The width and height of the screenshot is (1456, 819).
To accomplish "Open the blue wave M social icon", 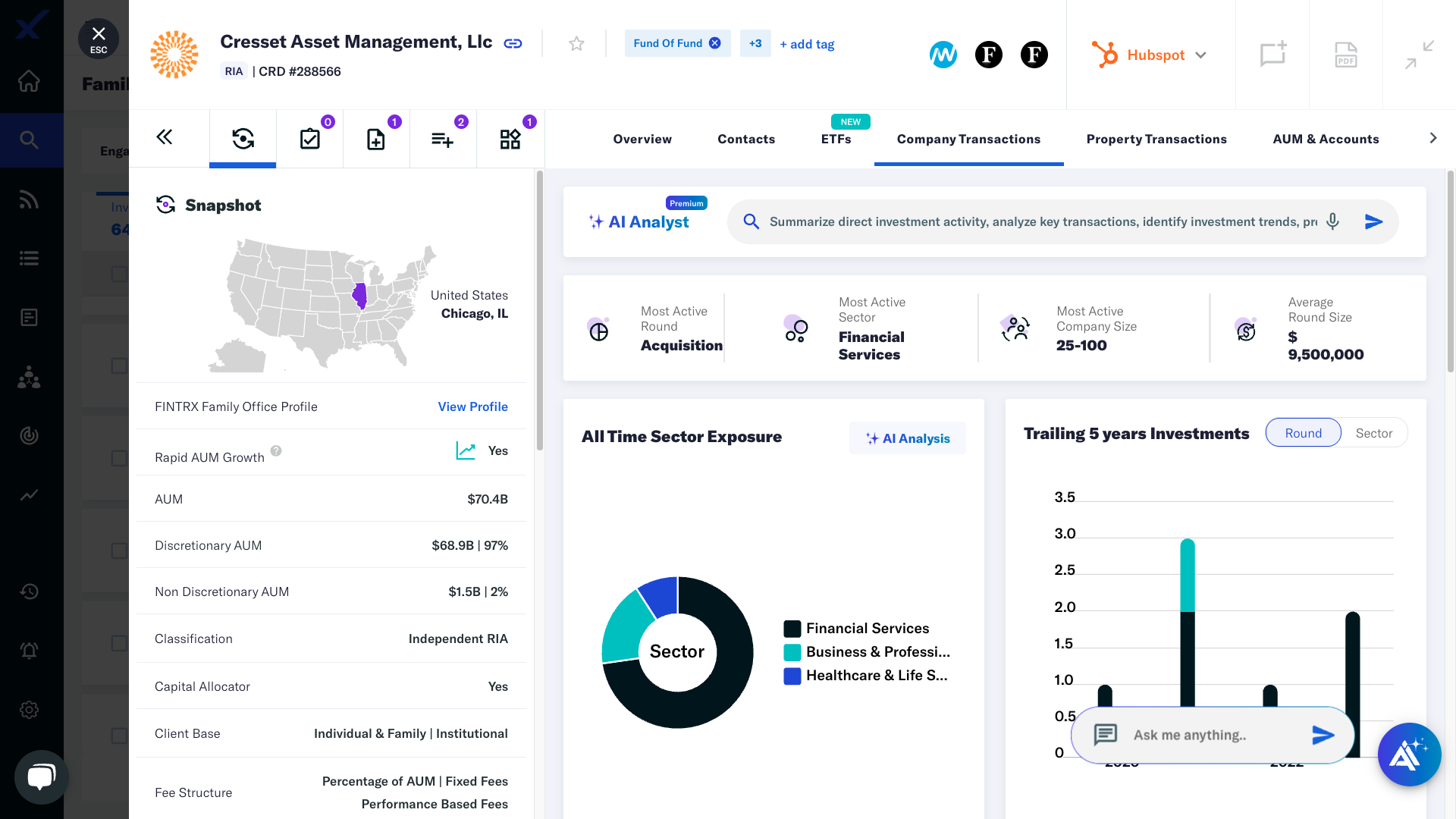I will (943, 55).
